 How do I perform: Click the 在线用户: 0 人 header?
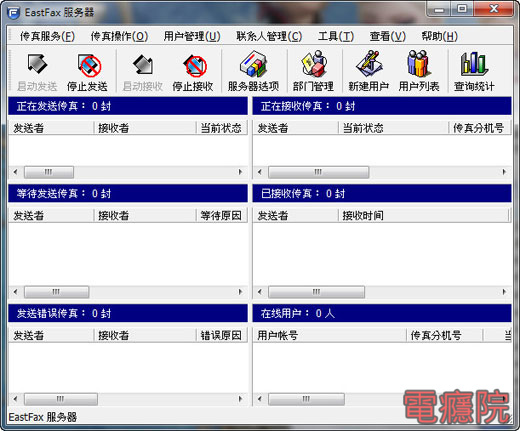coord(382,313)
